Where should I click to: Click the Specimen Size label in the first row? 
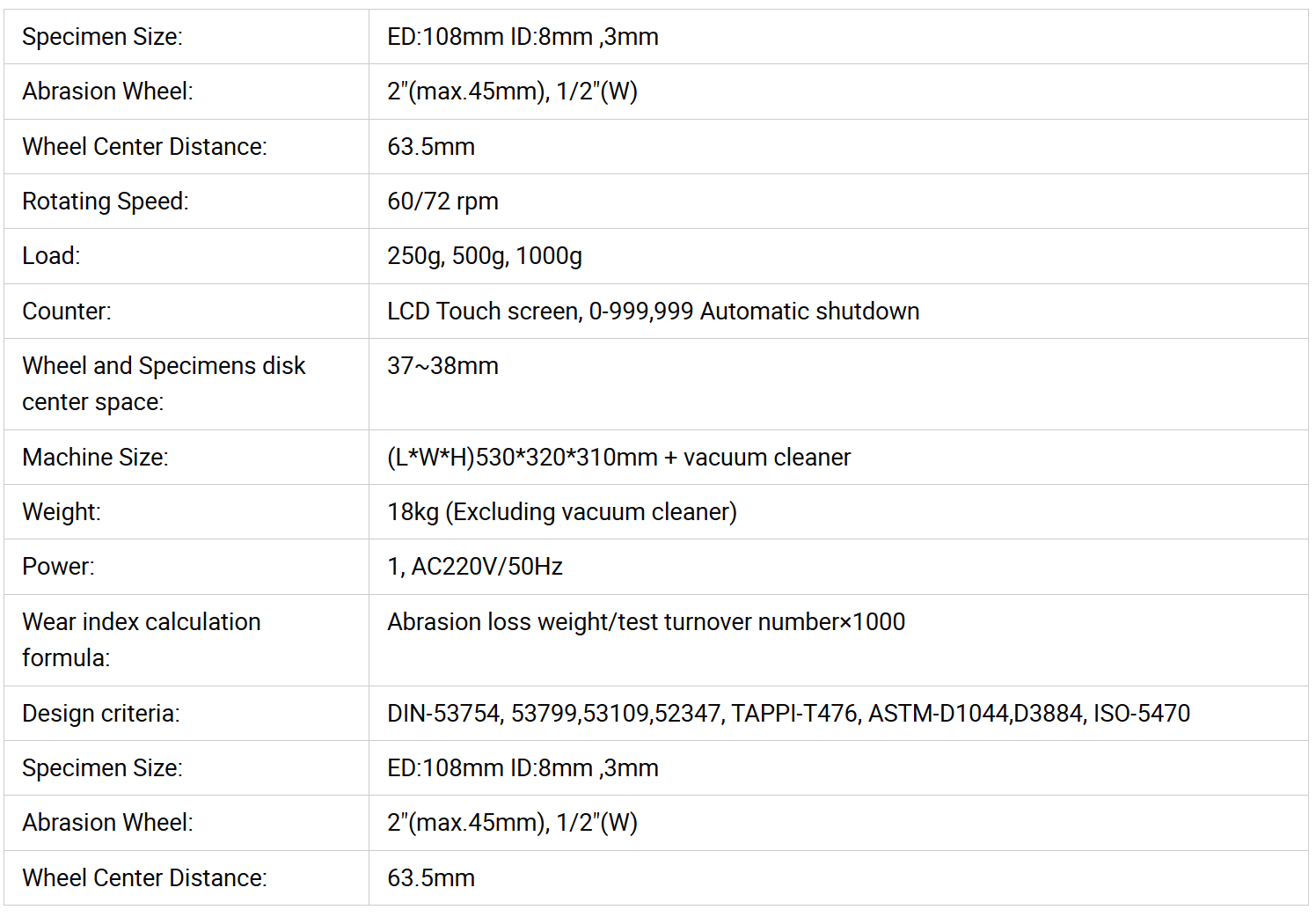tap(102, 37)
